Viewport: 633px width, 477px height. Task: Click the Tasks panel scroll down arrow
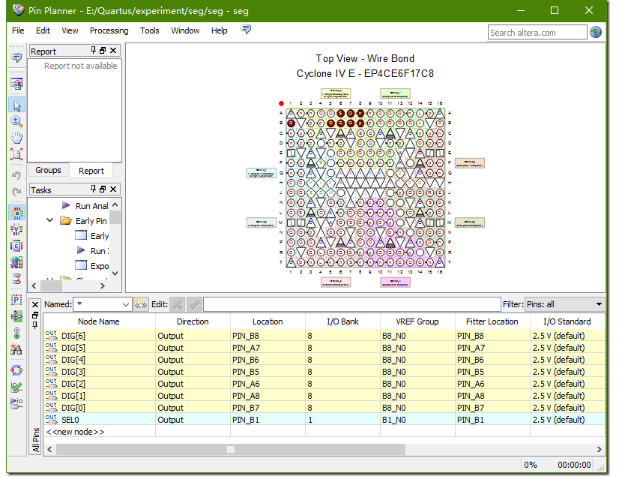point(115,273)
